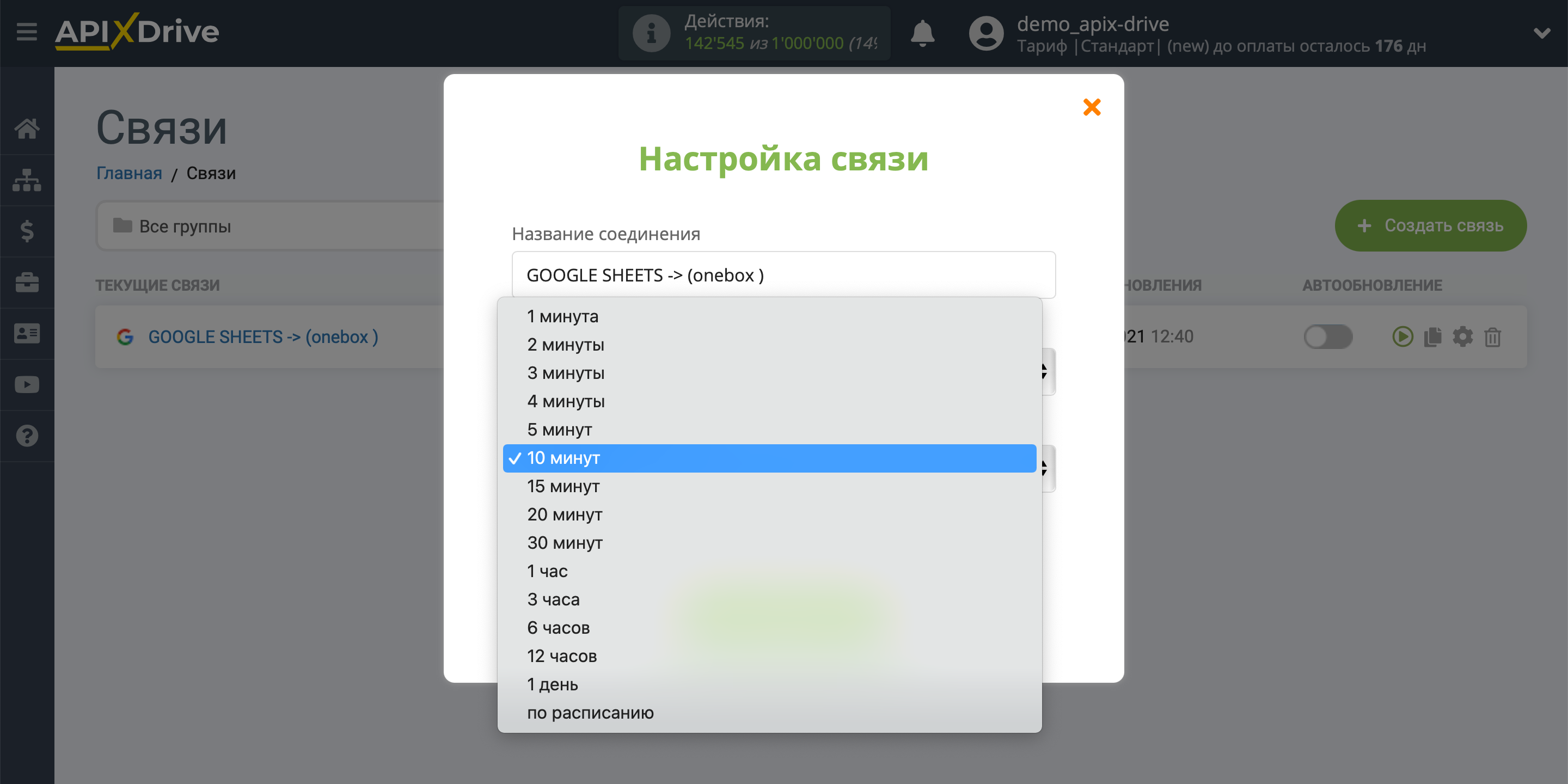This screenshot has width=1568, height=784.
Task: Click the connection name input field
Action: 784,275
